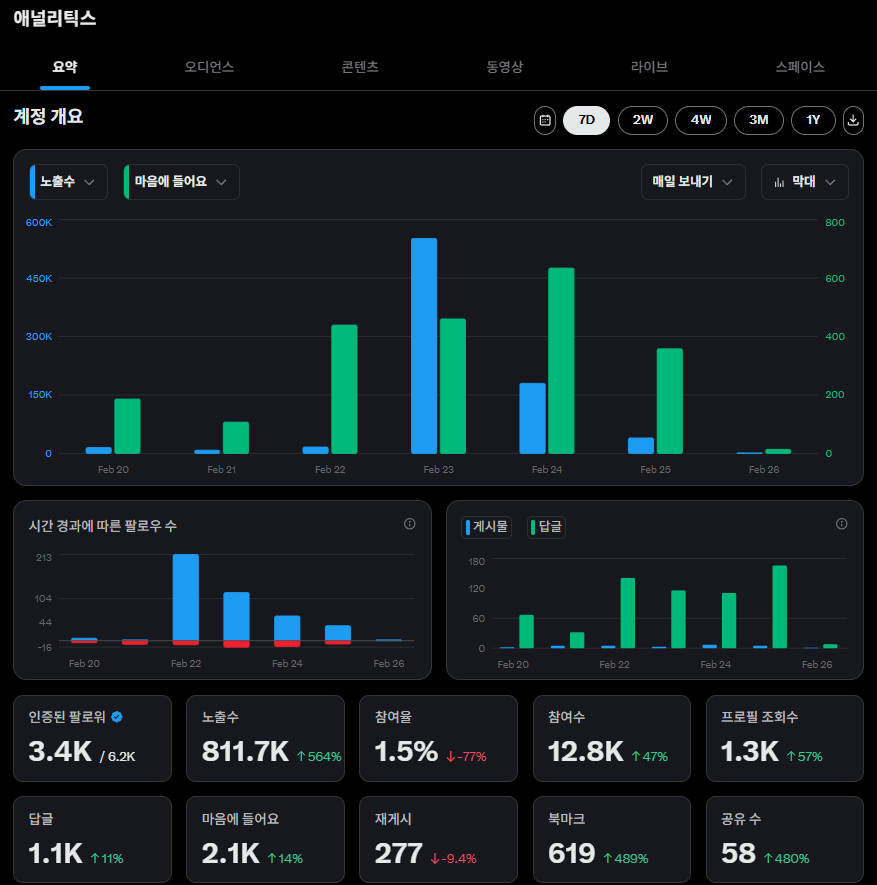This screenshot has width=877, height=885.
Task: Click the green Feb 25 likes bar
Action: click(x=670, y=401)
